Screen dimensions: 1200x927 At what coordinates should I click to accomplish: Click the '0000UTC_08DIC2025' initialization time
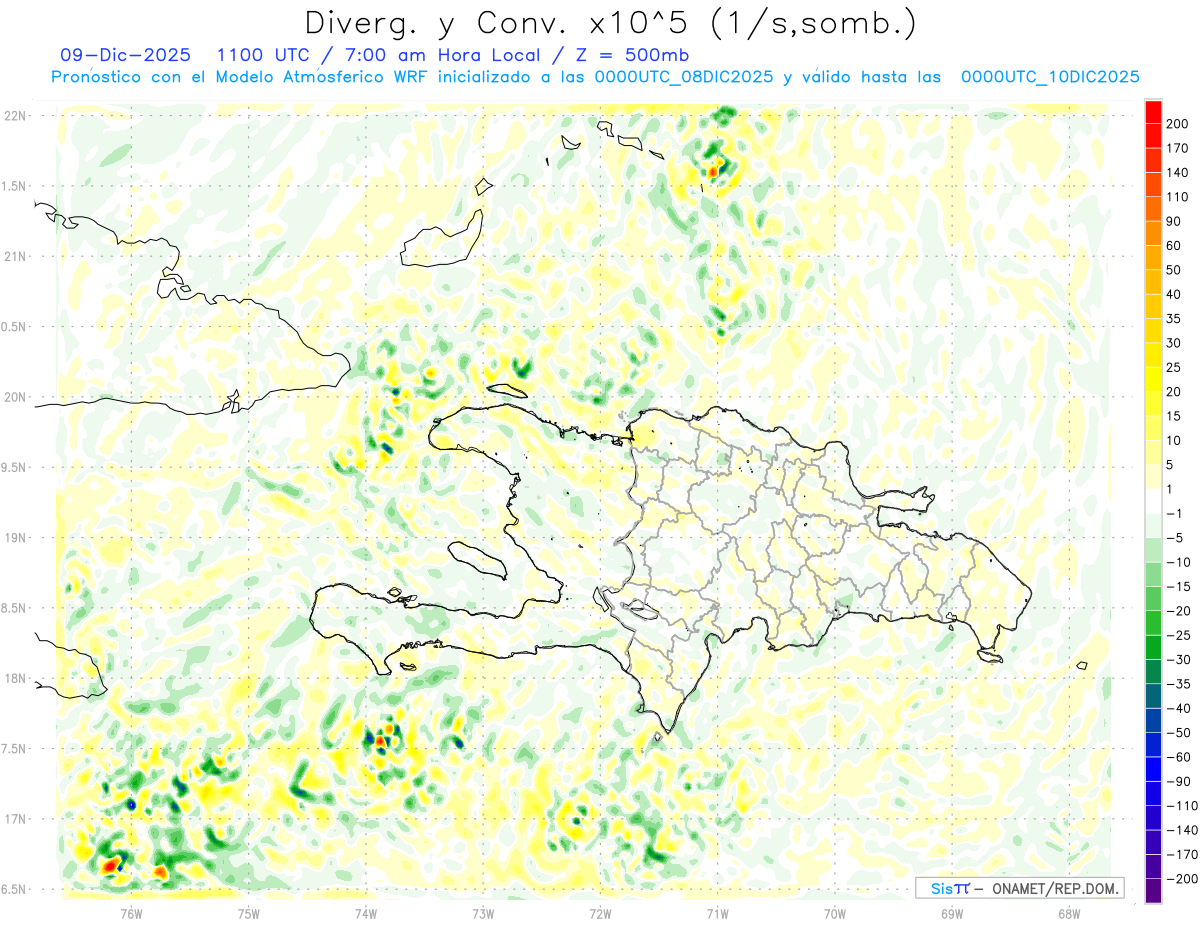pos(684,77)
